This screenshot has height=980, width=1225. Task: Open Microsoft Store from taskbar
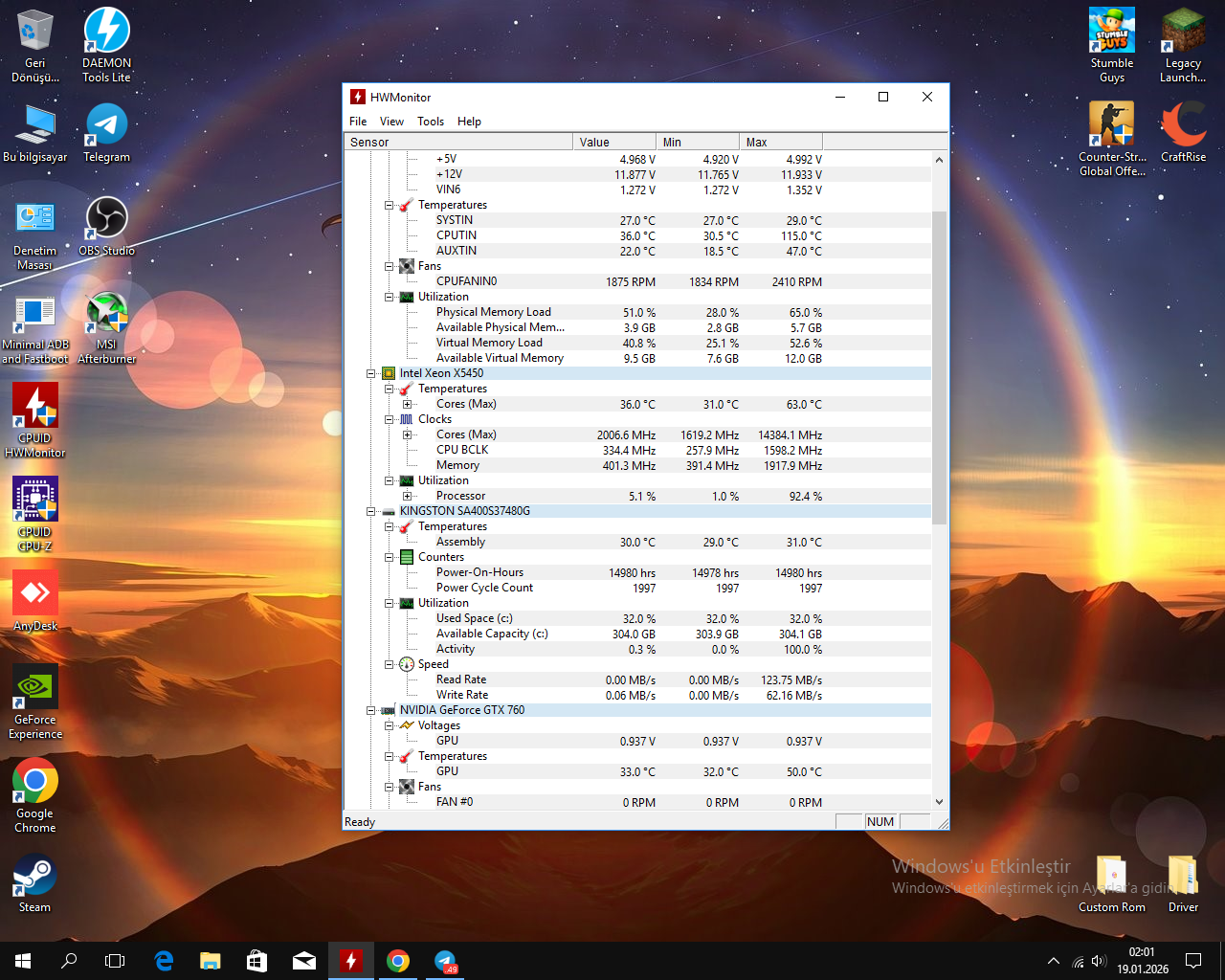pos(257,961)
